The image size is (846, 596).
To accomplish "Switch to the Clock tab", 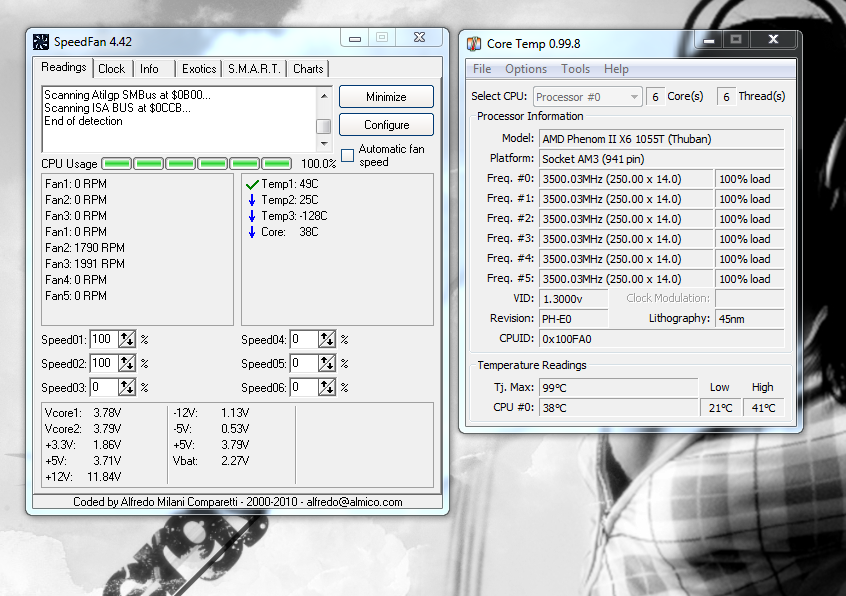I will [112, 69].
